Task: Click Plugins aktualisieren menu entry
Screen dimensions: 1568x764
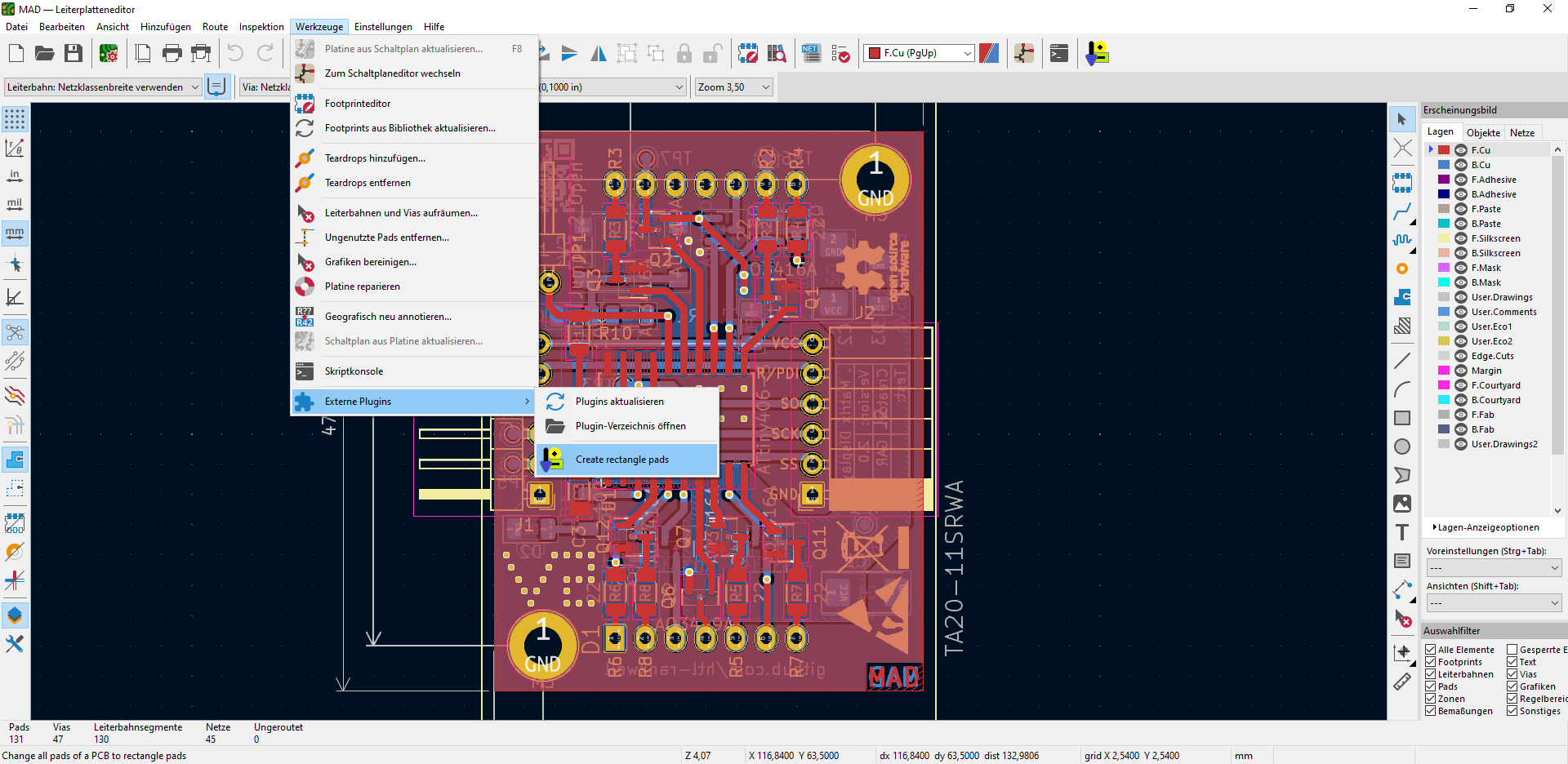Action: [619, 402]
